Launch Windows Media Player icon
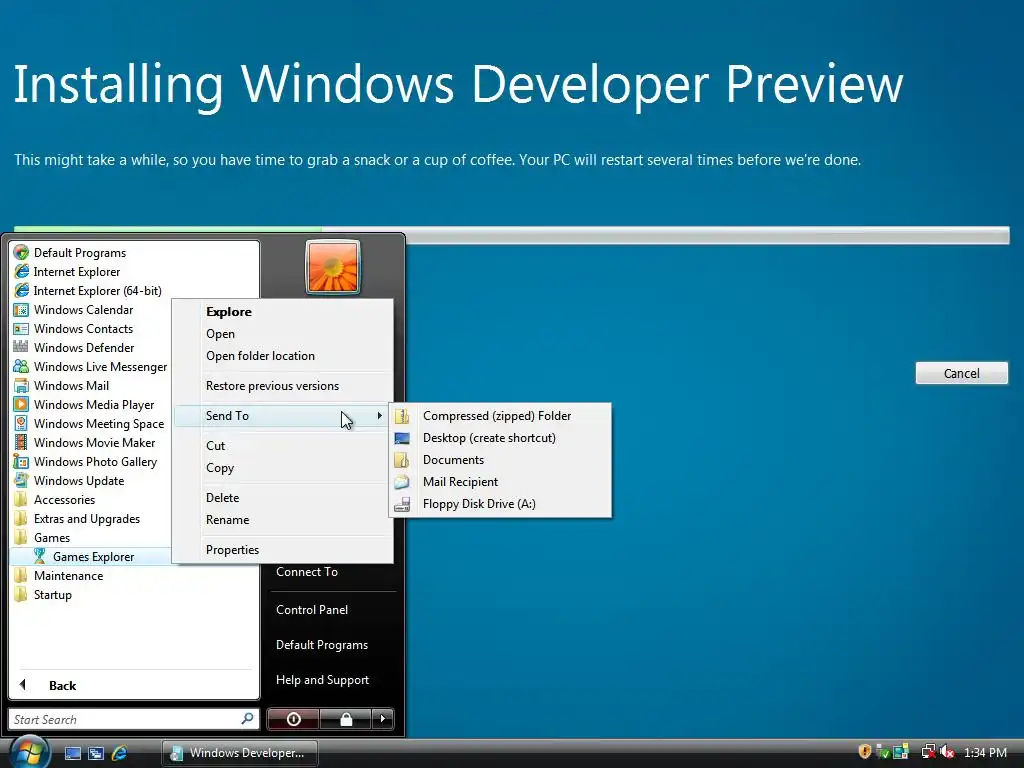This screenshot has height=768, width=1024. (x=22, y=404)
